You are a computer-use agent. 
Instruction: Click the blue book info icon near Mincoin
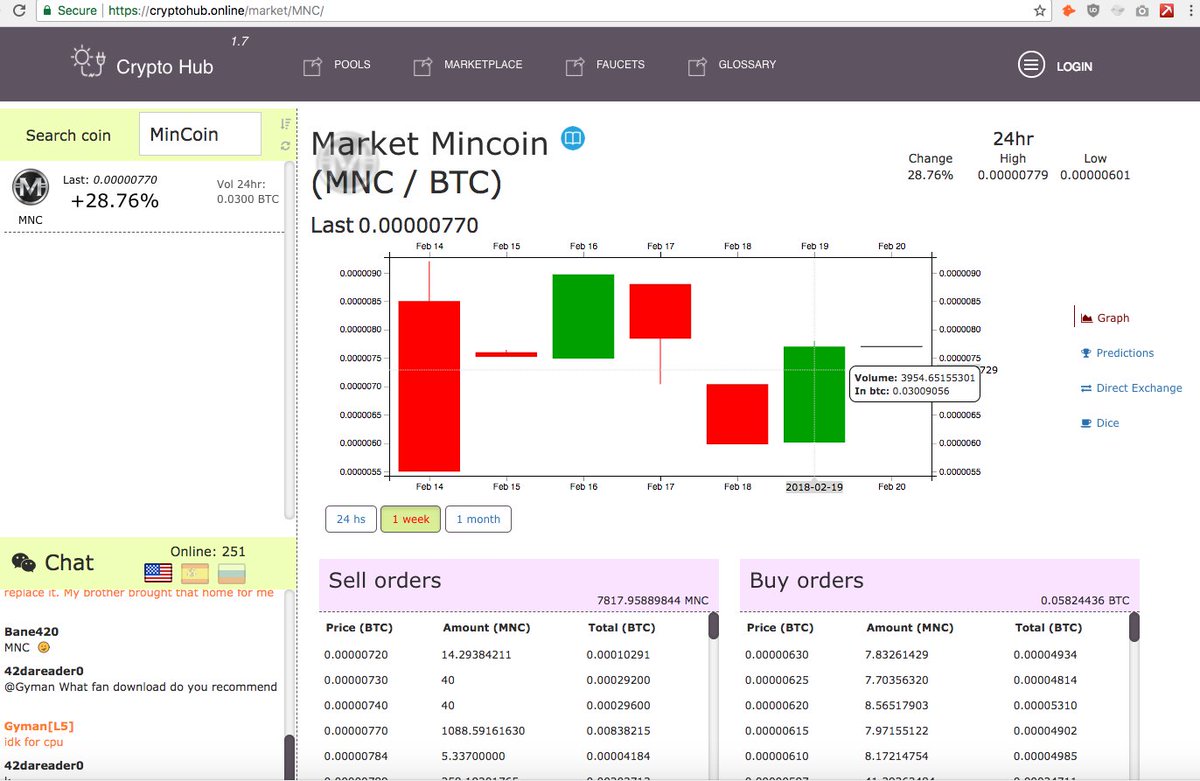(572, 138)
